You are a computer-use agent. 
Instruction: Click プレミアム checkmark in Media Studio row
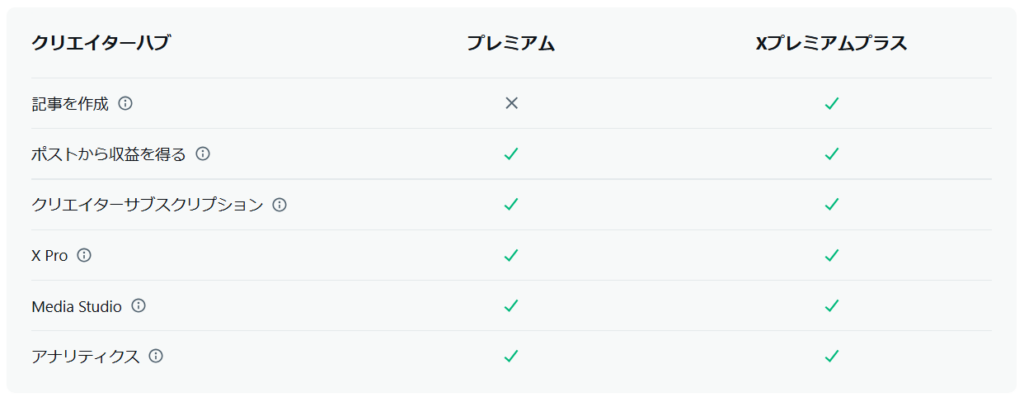[x=511, y=305]
